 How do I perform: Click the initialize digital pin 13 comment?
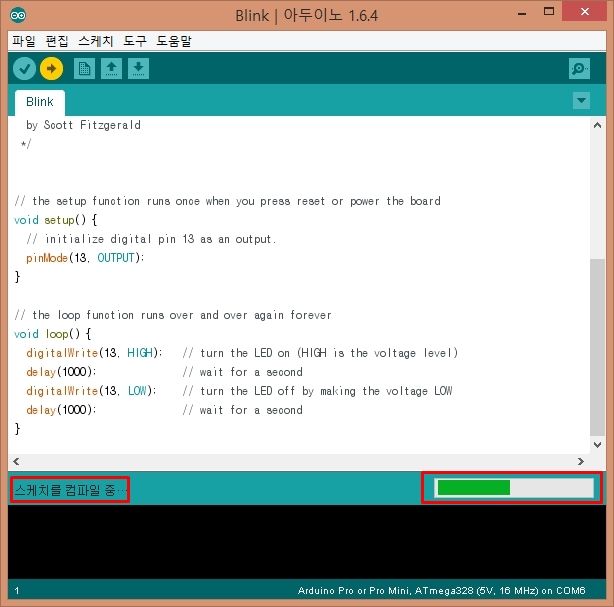pos(151,239)
